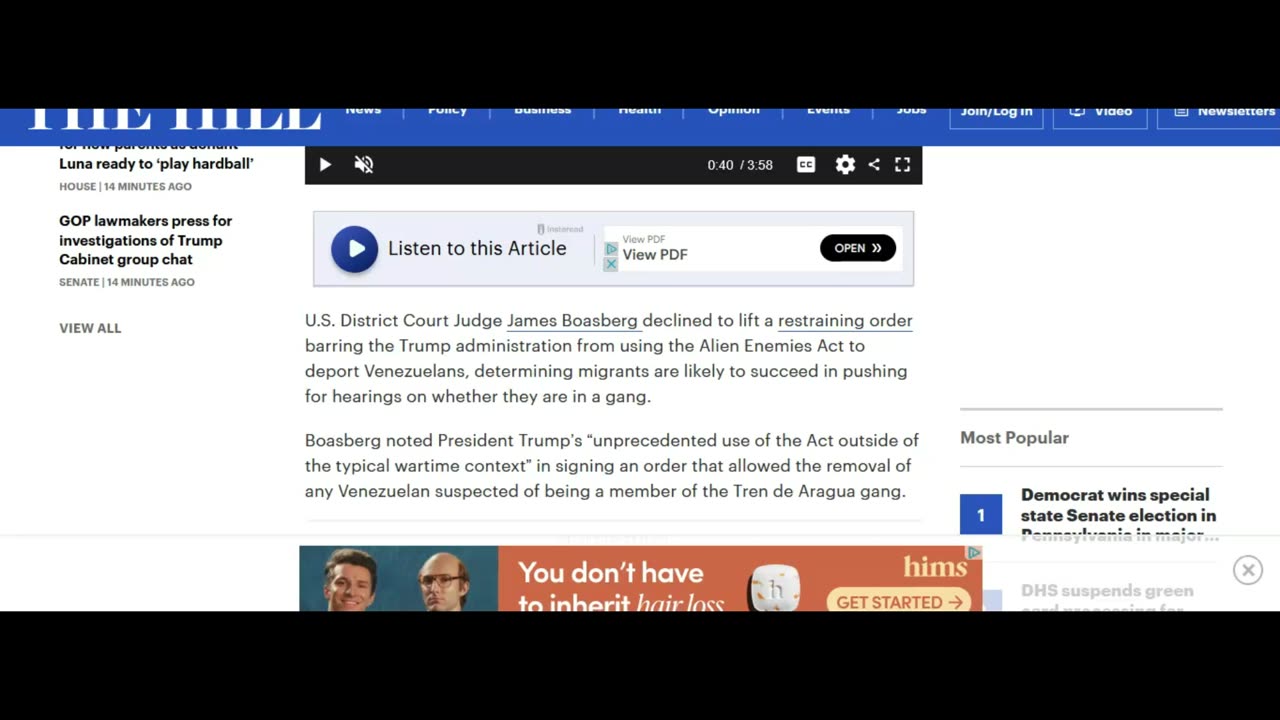Screen dimensions: 1280x720
Task: Click HOUSE | 14 MINUTES AGO label
Action: [125, 187]
